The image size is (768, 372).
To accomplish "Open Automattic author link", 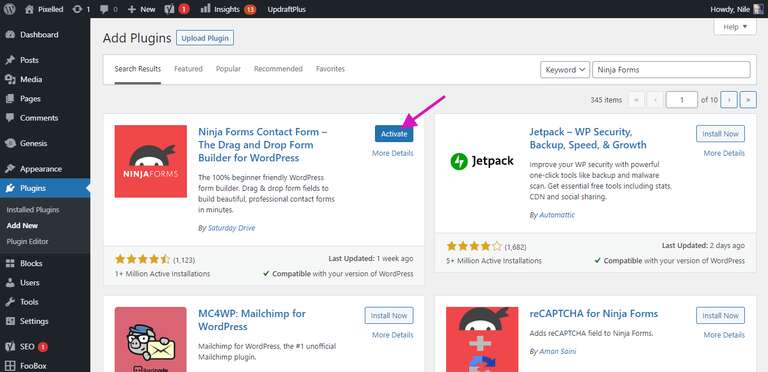I will (x=557, y=215).
